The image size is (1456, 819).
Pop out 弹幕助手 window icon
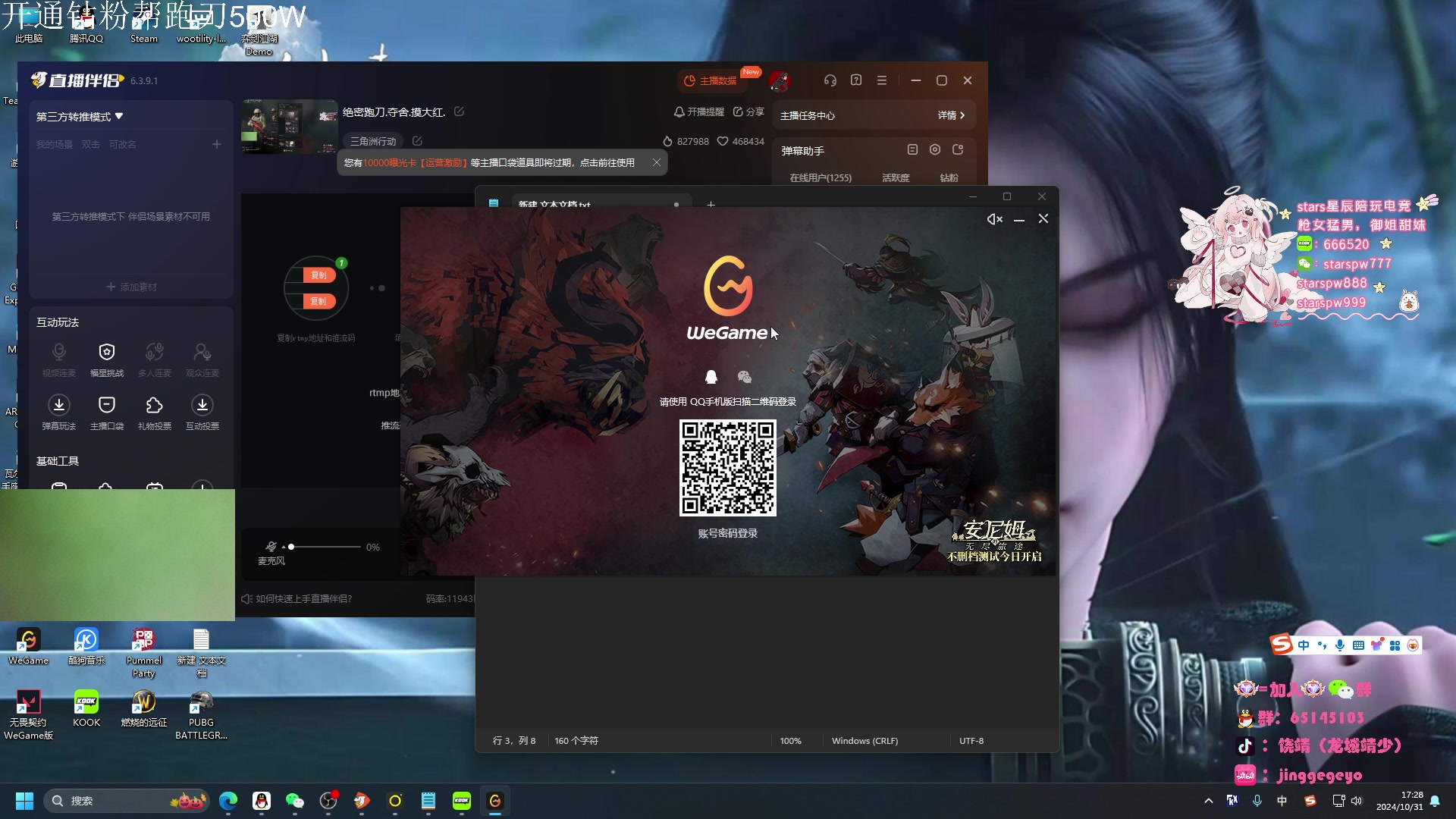click(958, 150)
